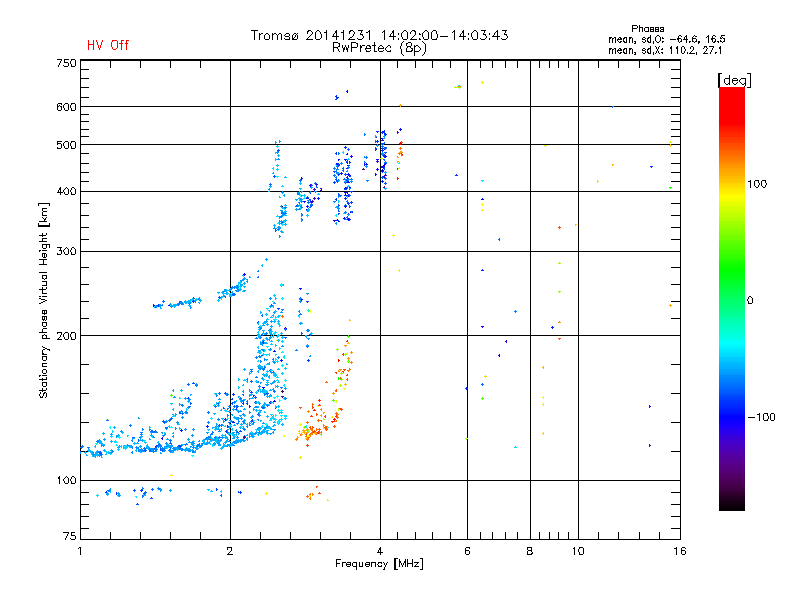This screenshot has width=800, height=600.
Task: Click the x-axis label "6"
Action: pos(467,551)
